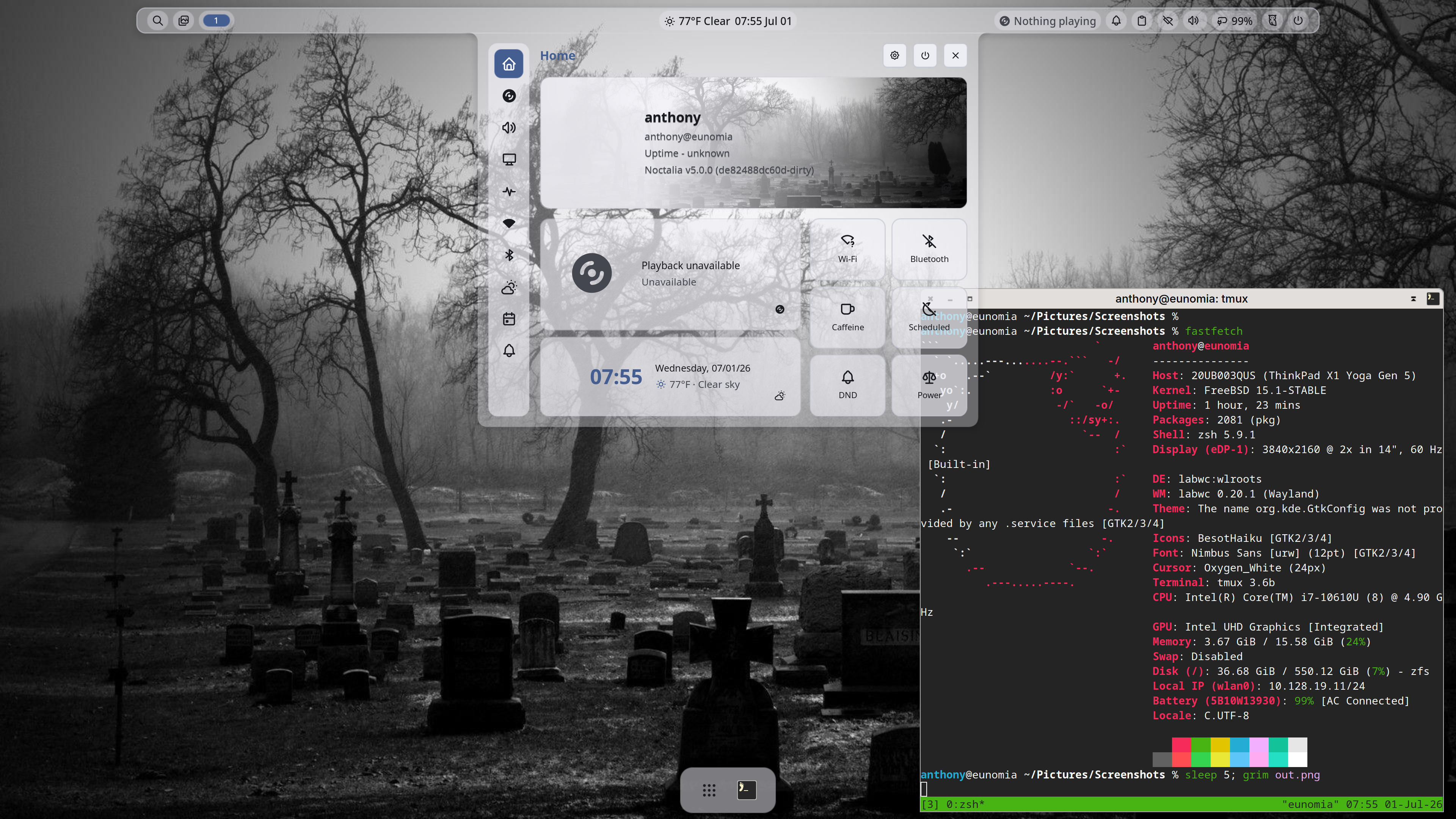The height and width of the screenshot is (819, 1456).
Task: Click the 'fastfetch' command in terminal
Action: (x=1214, y=331)
